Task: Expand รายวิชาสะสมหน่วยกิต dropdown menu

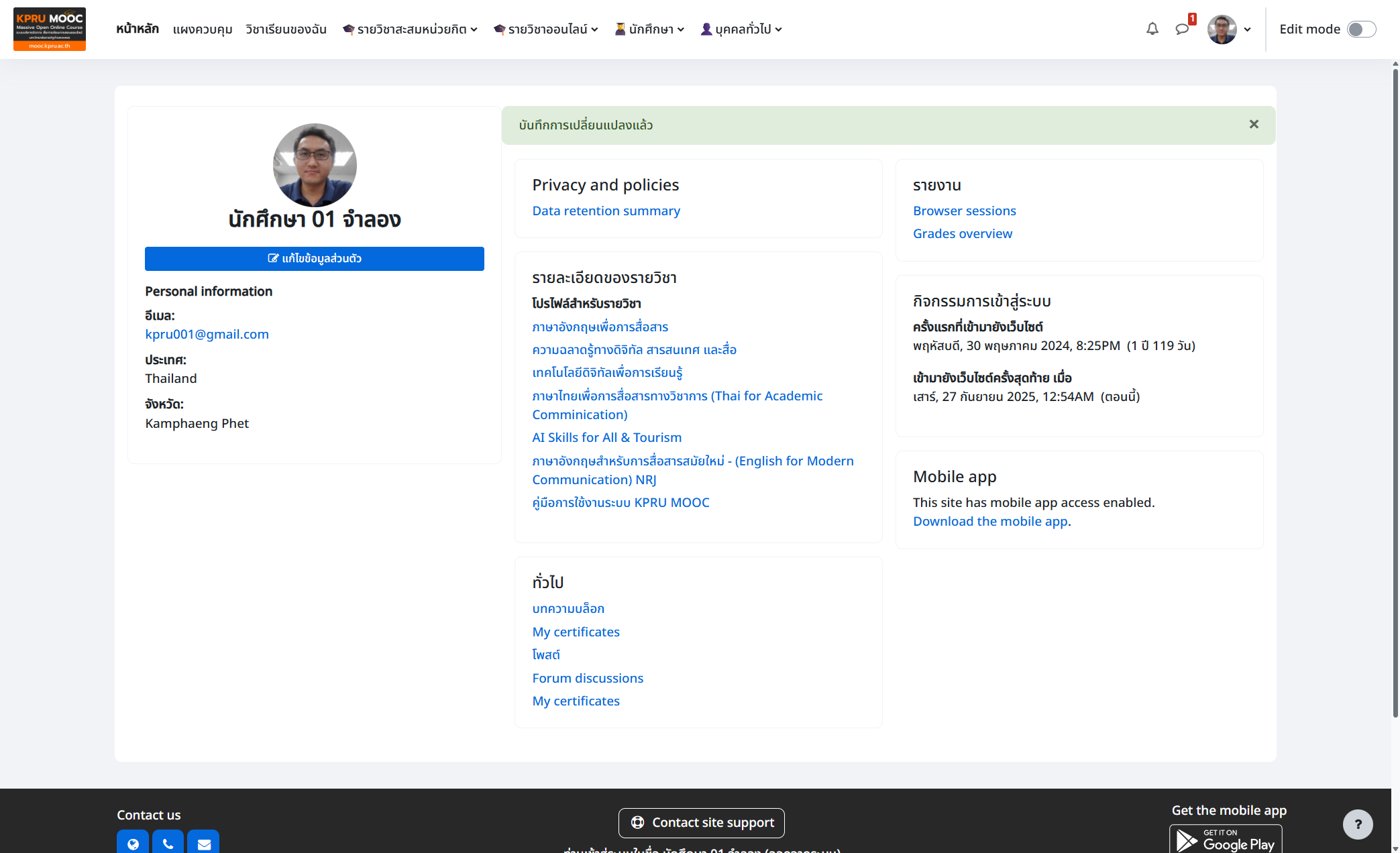Action: coord(410,29)
